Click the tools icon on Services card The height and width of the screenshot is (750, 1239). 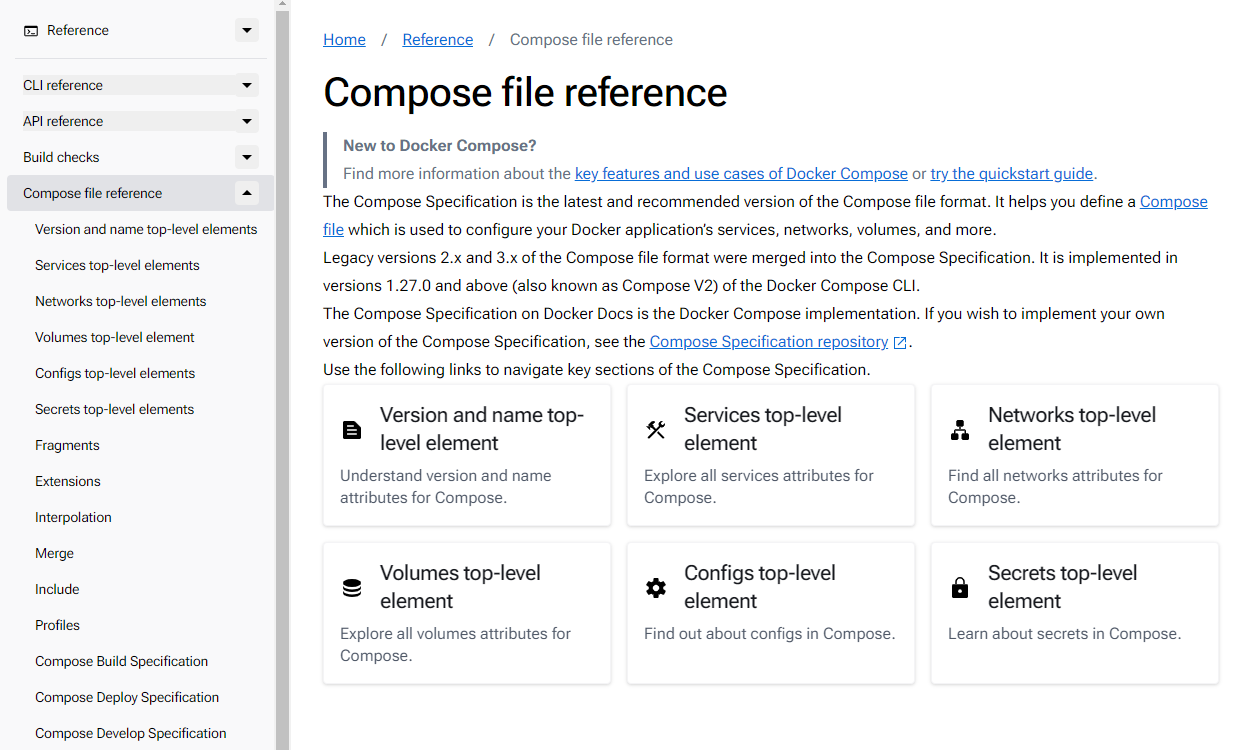(656, 430)
